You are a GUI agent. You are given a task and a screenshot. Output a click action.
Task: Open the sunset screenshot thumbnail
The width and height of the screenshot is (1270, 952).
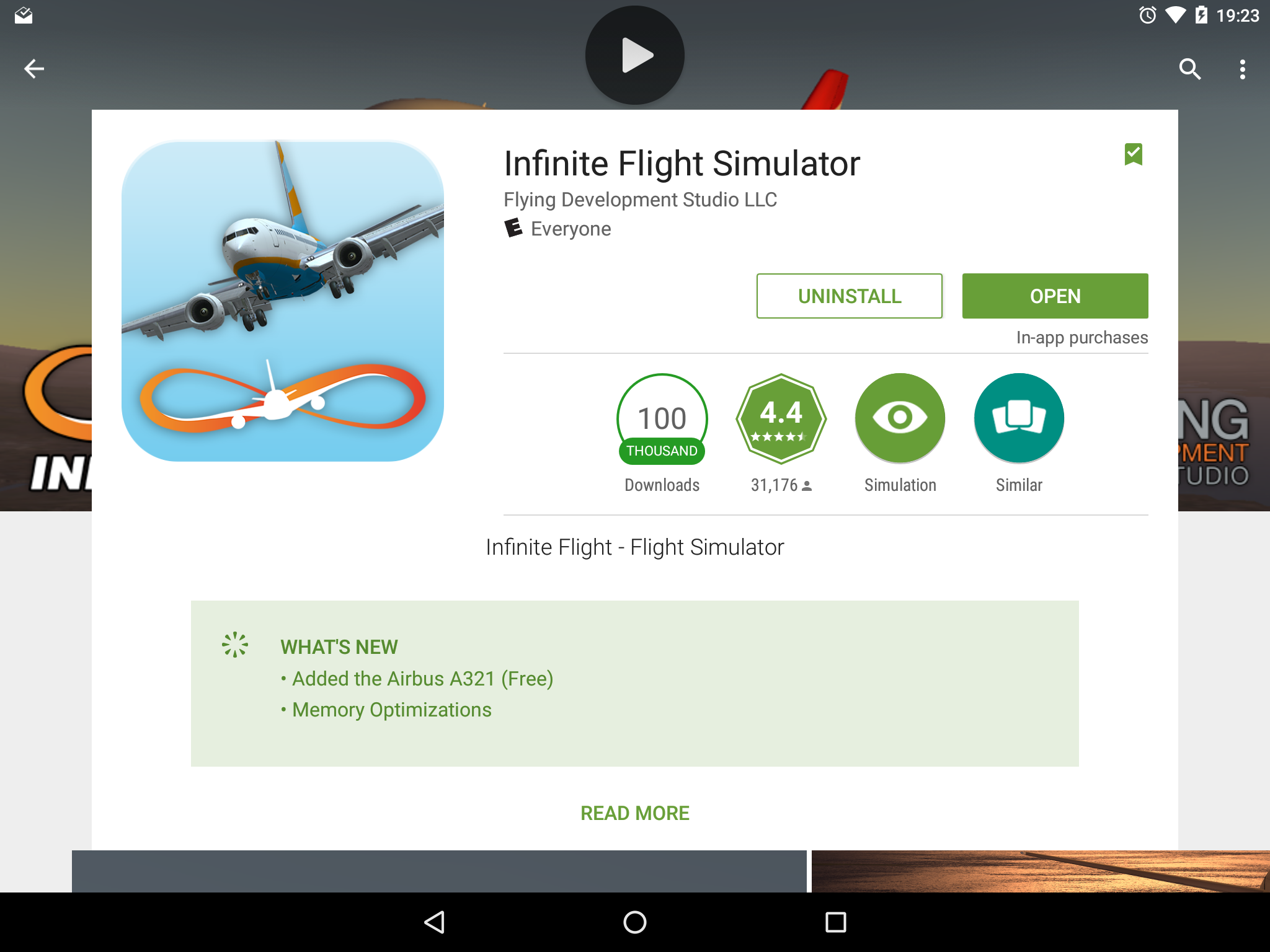tap(1041, 871)
